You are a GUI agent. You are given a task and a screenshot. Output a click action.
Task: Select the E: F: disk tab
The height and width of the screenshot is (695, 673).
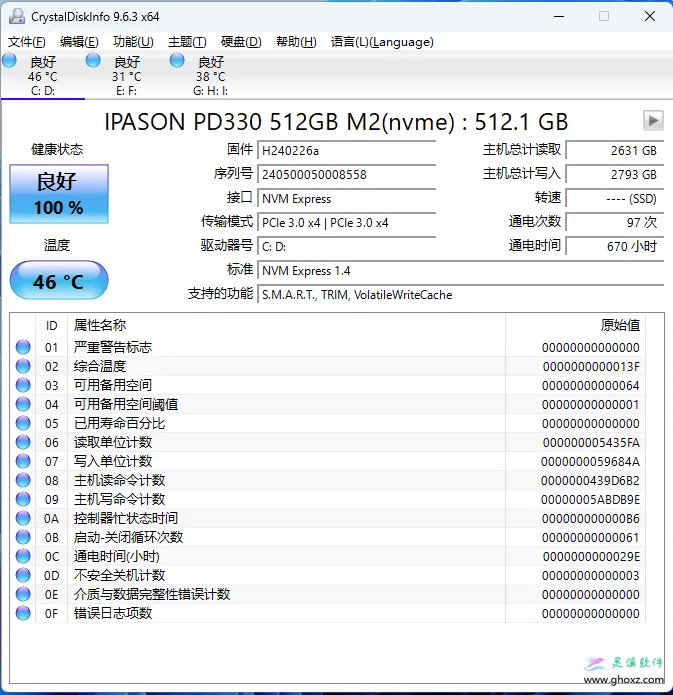[x=127, y=76]
